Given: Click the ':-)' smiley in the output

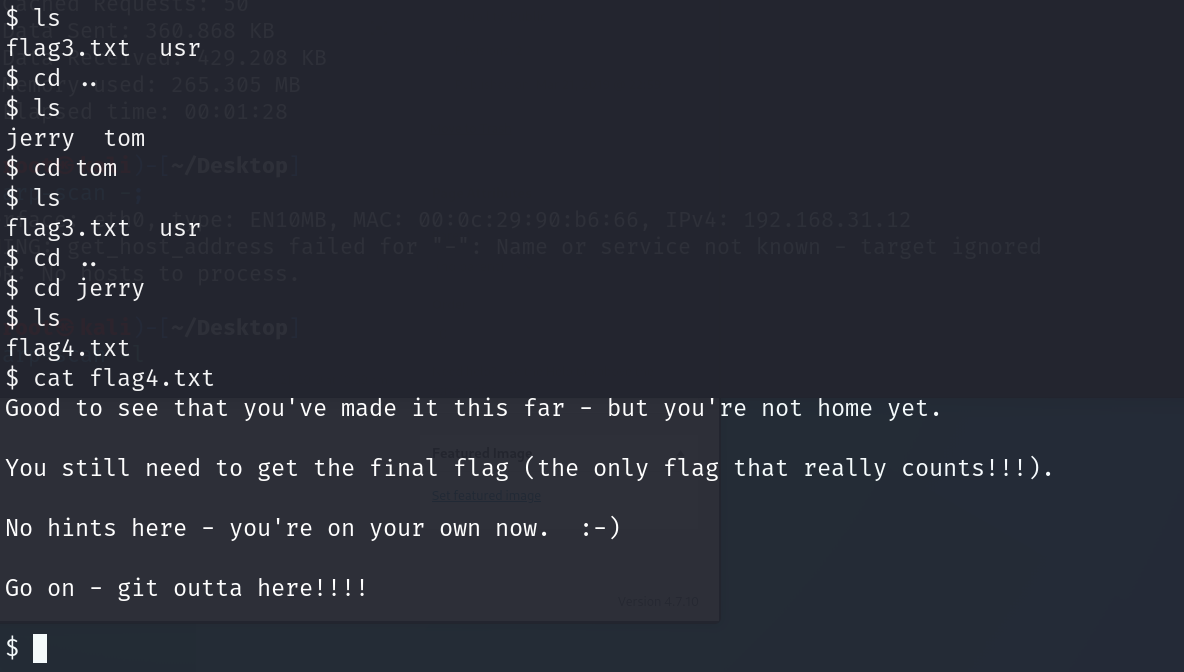Looking at the screenshot, I should coord(600,528).
